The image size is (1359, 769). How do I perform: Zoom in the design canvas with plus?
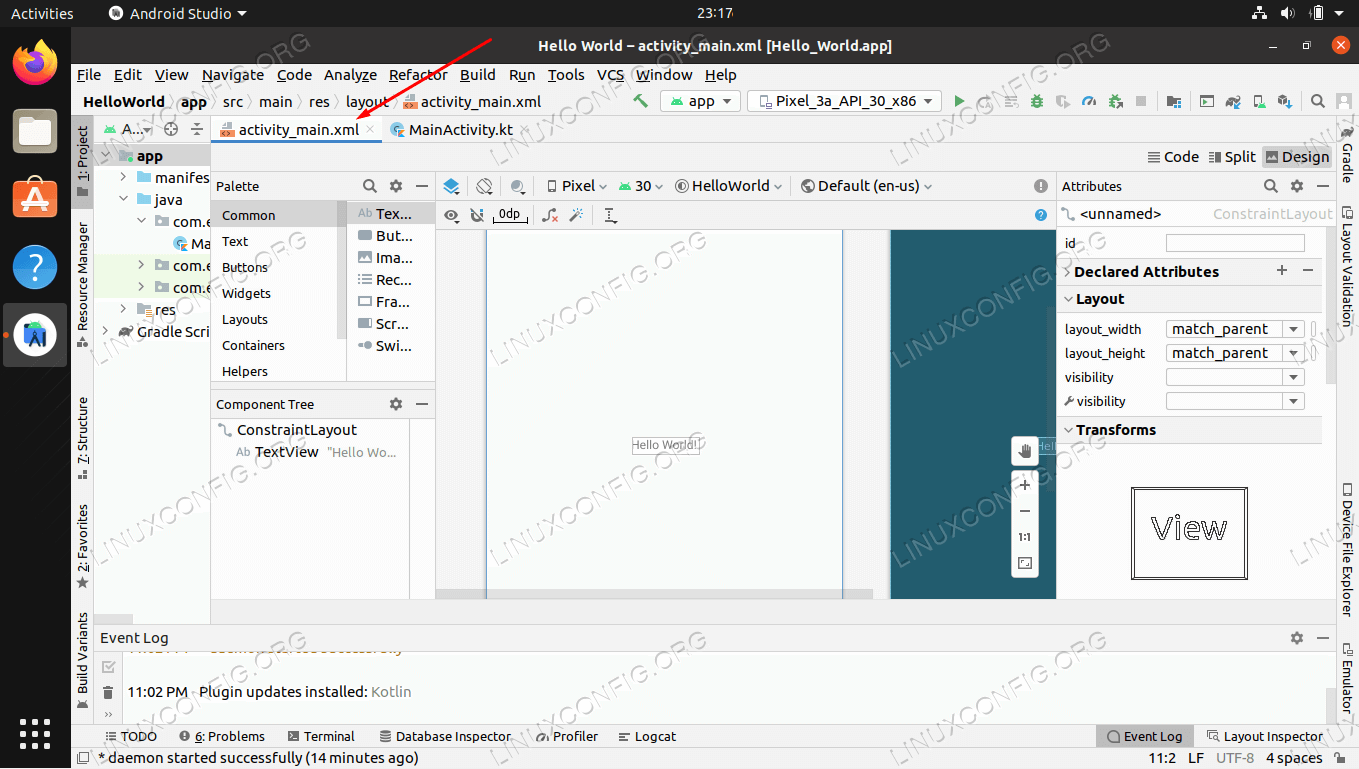[1025, 485]
